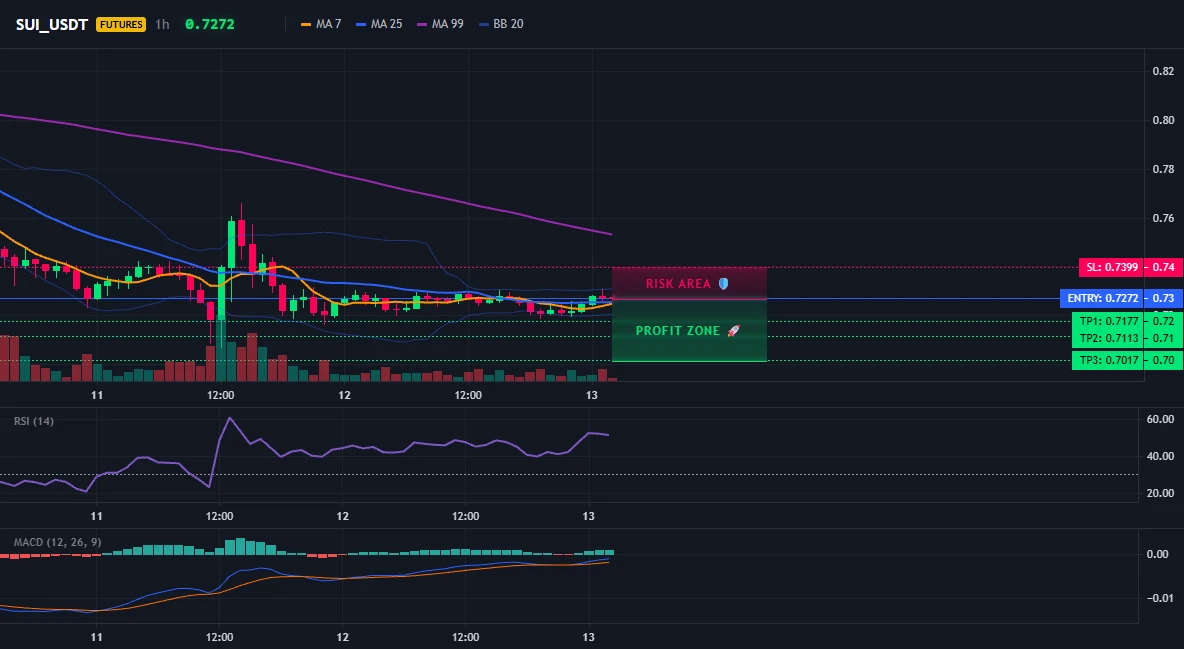Click the 13 date on price chart axis
This screenshot has width=1184, height=649.
[x=591, y=395]
